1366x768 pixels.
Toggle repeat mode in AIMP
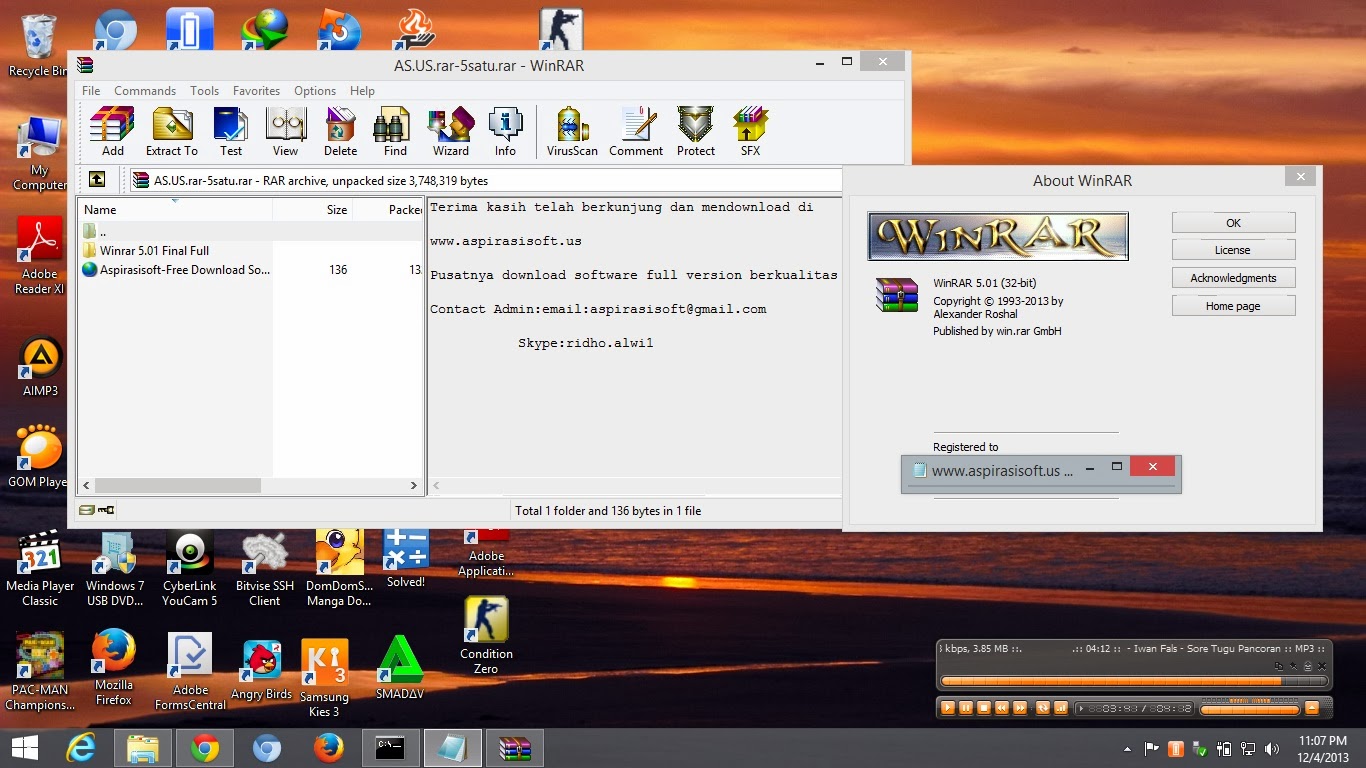coord(1043,708)
